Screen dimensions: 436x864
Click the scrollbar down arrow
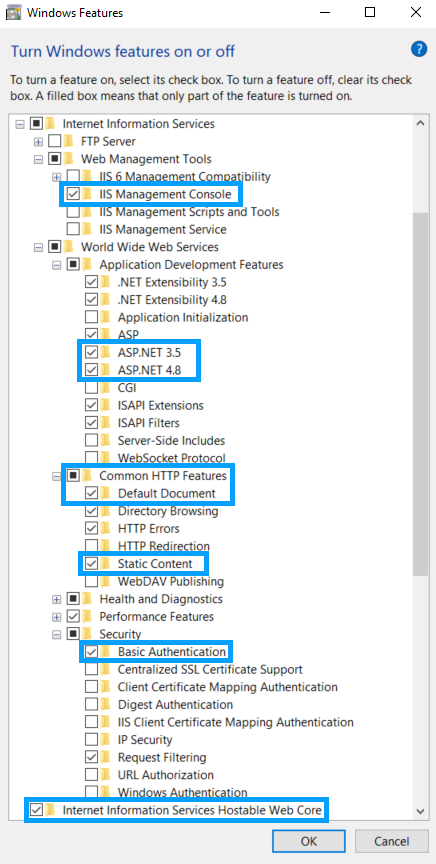(x=421, y=811)
